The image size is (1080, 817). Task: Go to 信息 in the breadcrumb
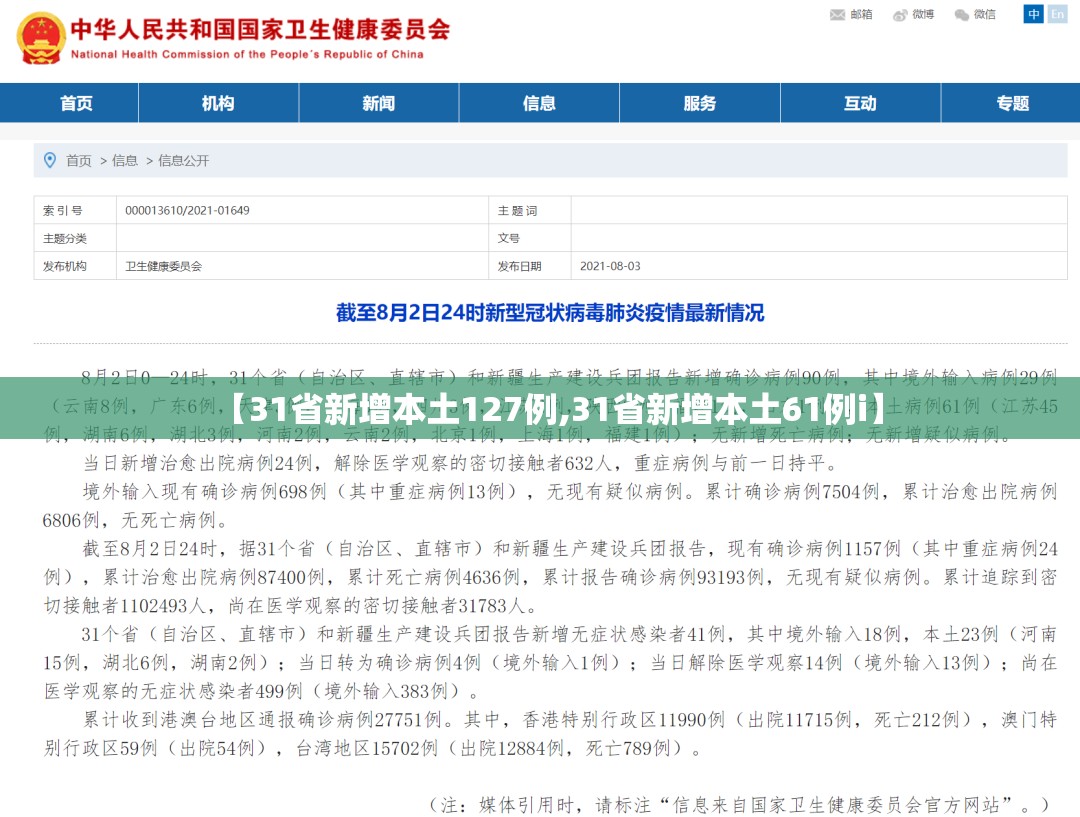point(125,161)
